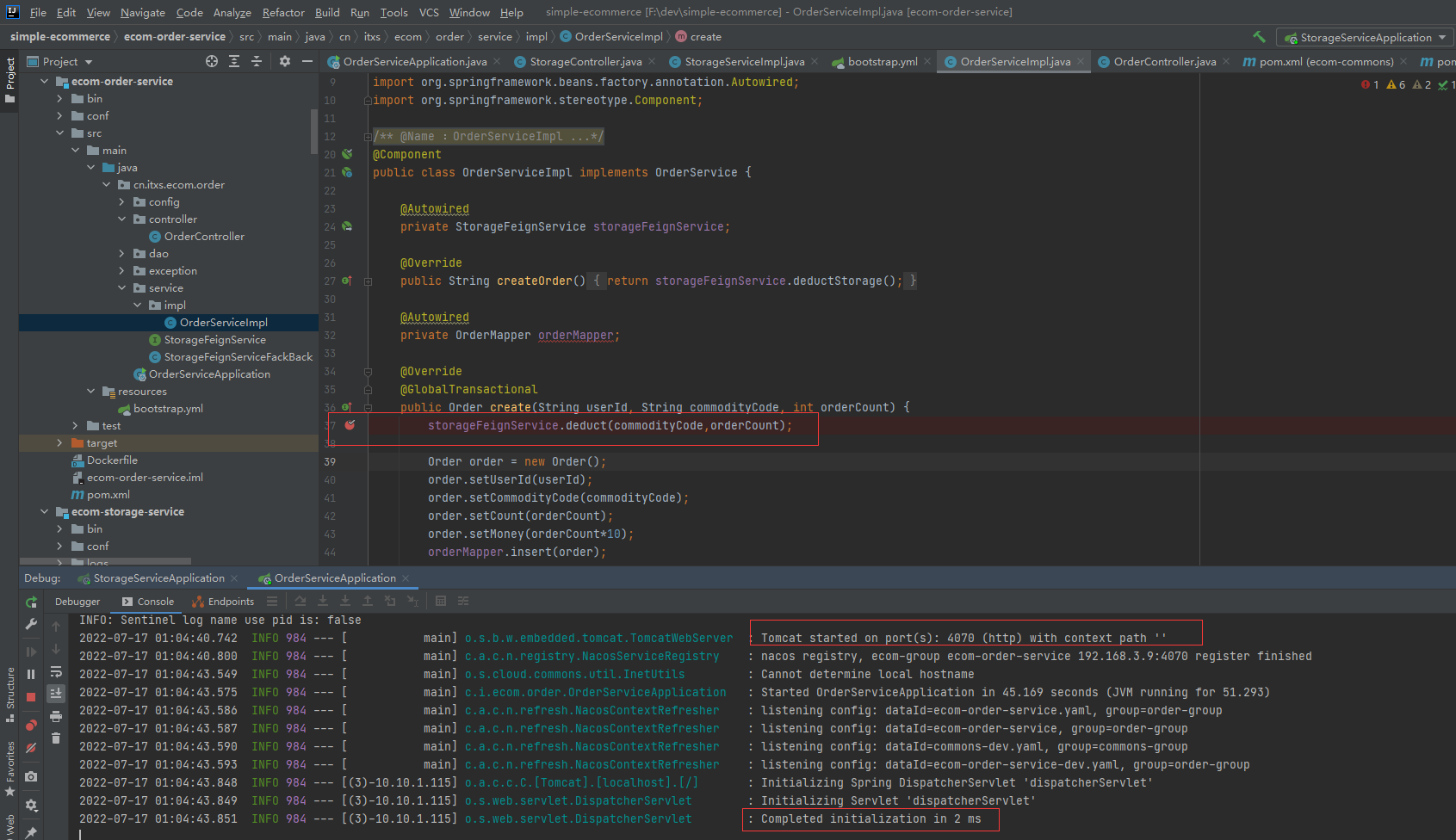The height and width of the screenshot is (840, 1456).
Task: Click the debug layout hamburger icon
Action: pos(272,601)
